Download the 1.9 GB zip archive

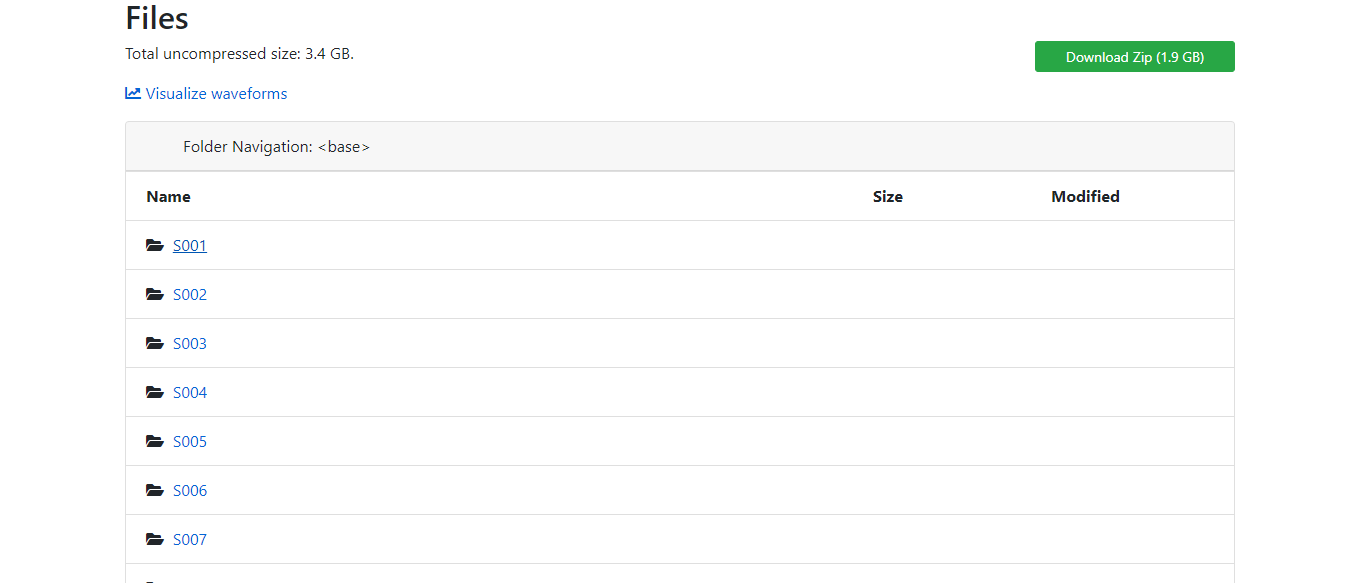click(x=1134, y=57)
